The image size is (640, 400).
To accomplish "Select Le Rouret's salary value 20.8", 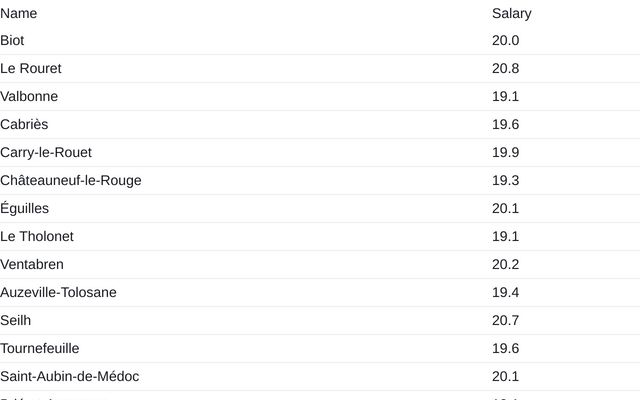I will (x=505, y=68).
